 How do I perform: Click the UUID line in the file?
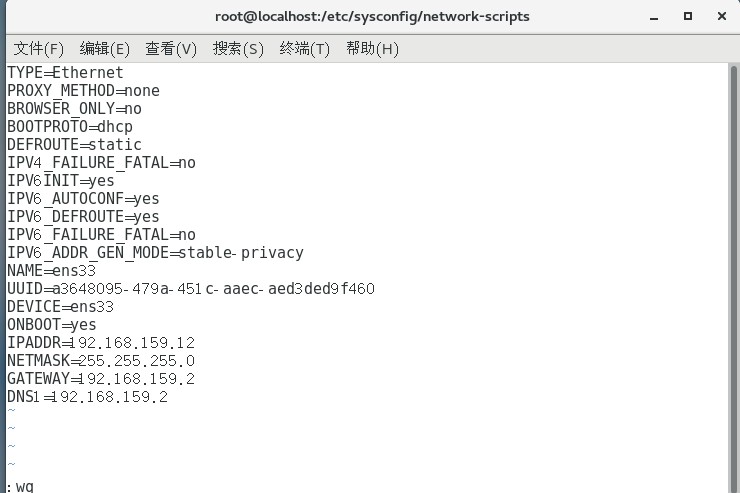pyautogui.click(x=190, y=289)
